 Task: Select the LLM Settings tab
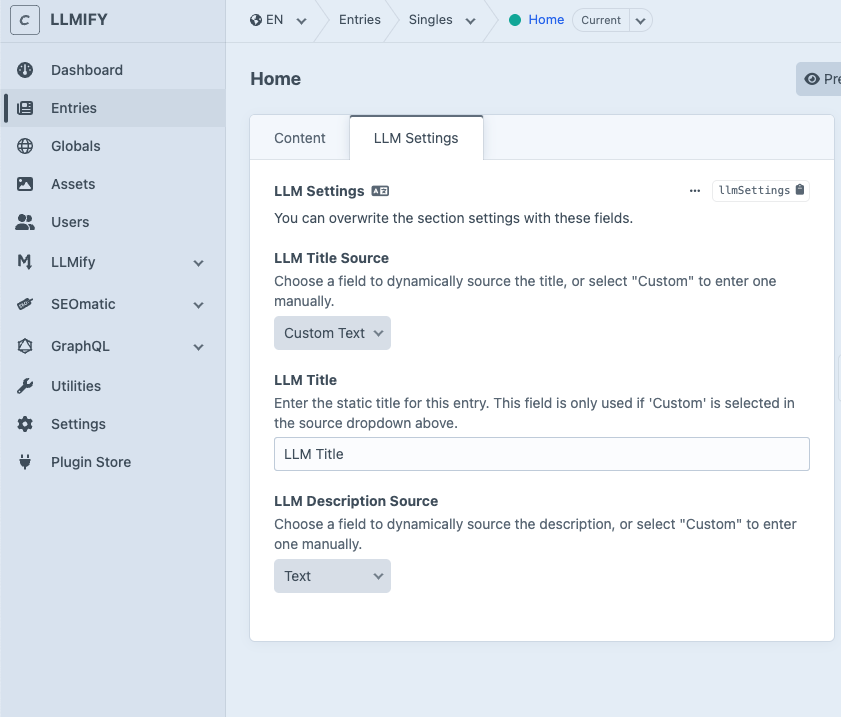pyautogui.click(x=416, y=138)
